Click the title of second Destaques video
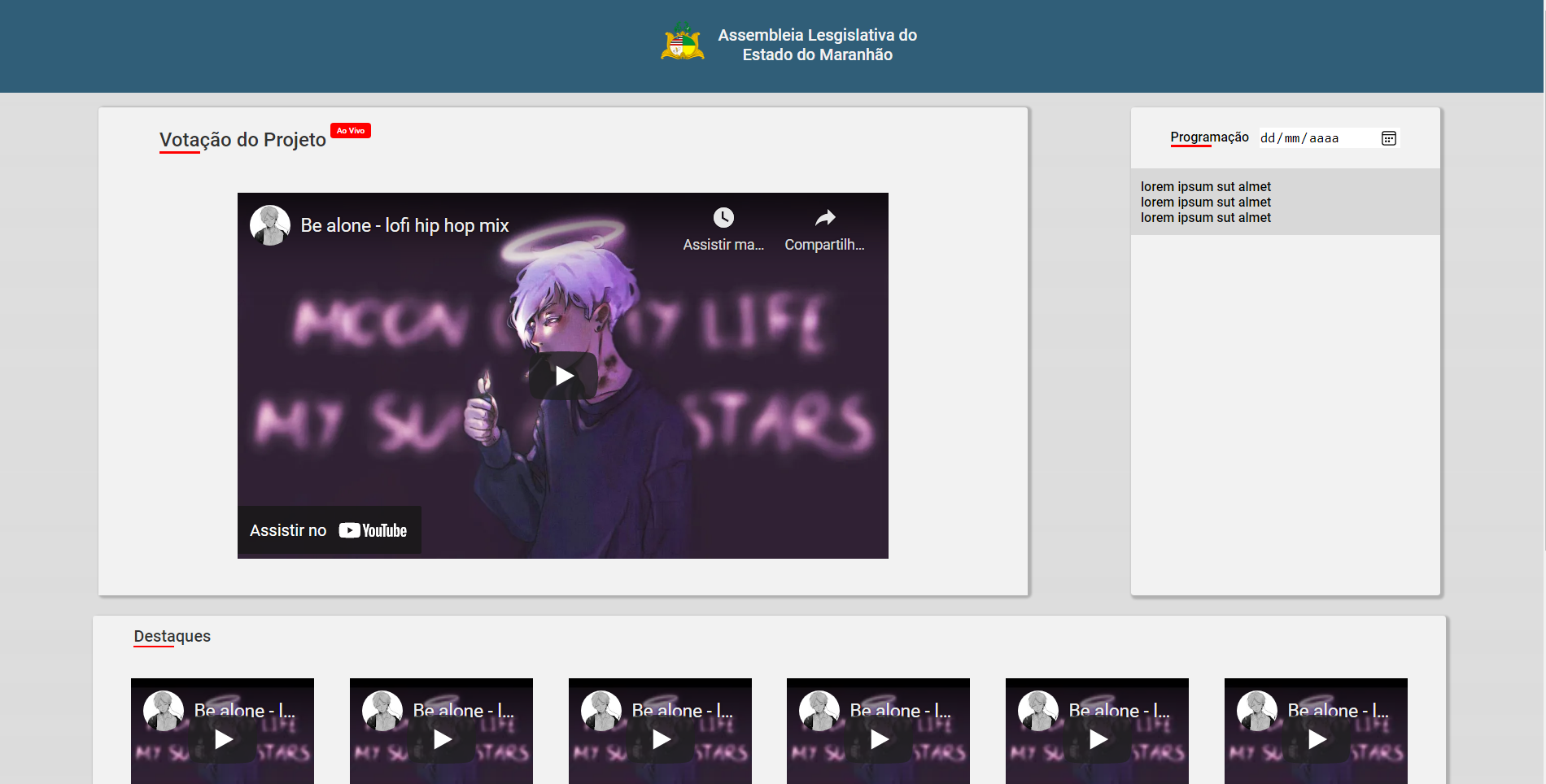The width and height of the screenshot is (1546, 784). tap(464, 711)
